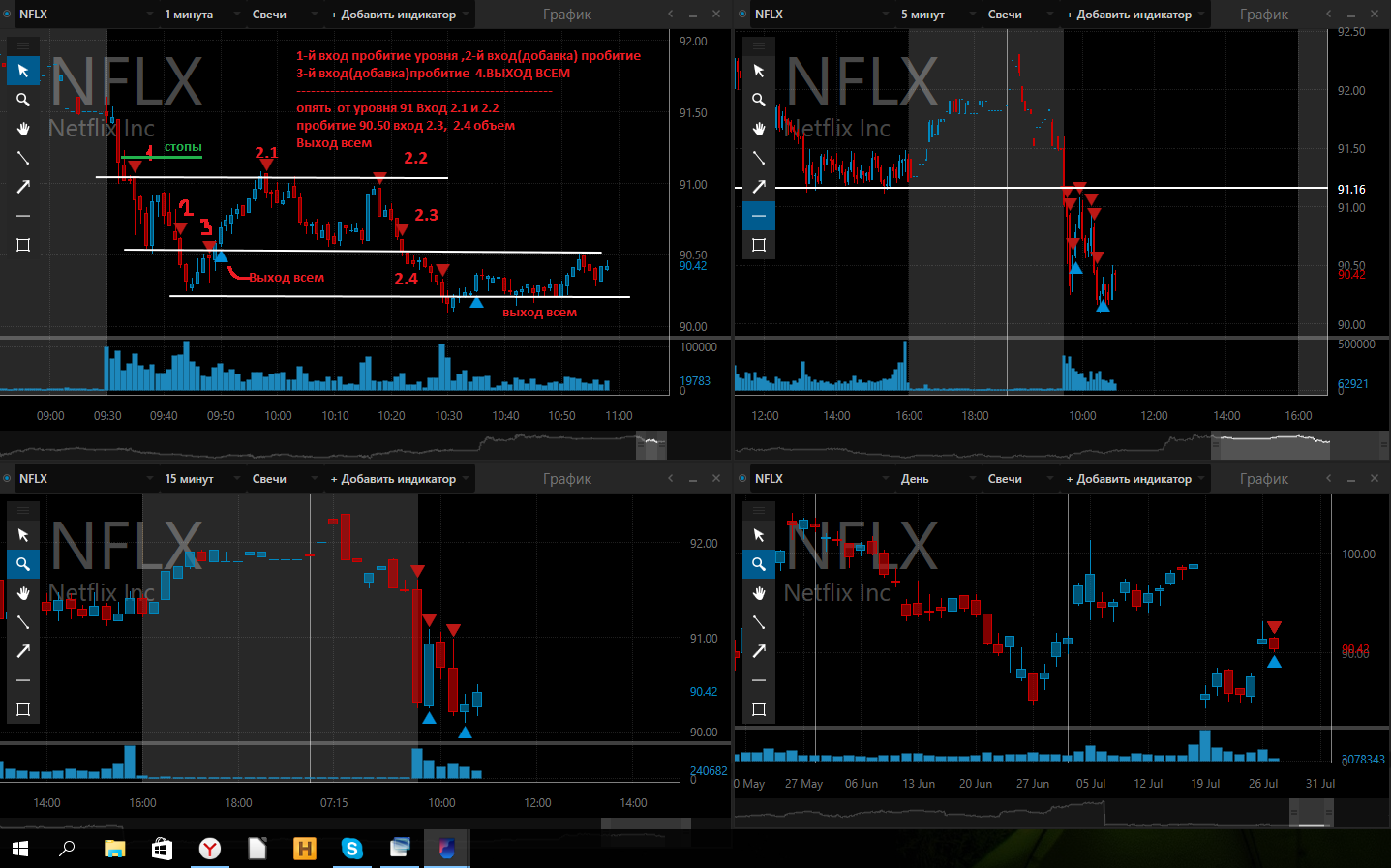Pick the arrow tool in the 15 минут chart
This screenshot has width=1391, height=868.
point(23,651)
